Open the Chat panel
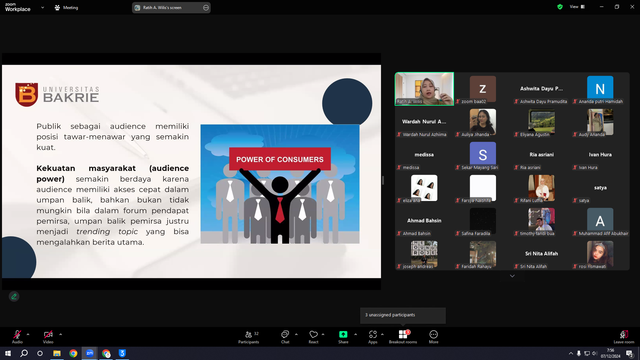This screenshot has height=360, width=640. [285, 337]
